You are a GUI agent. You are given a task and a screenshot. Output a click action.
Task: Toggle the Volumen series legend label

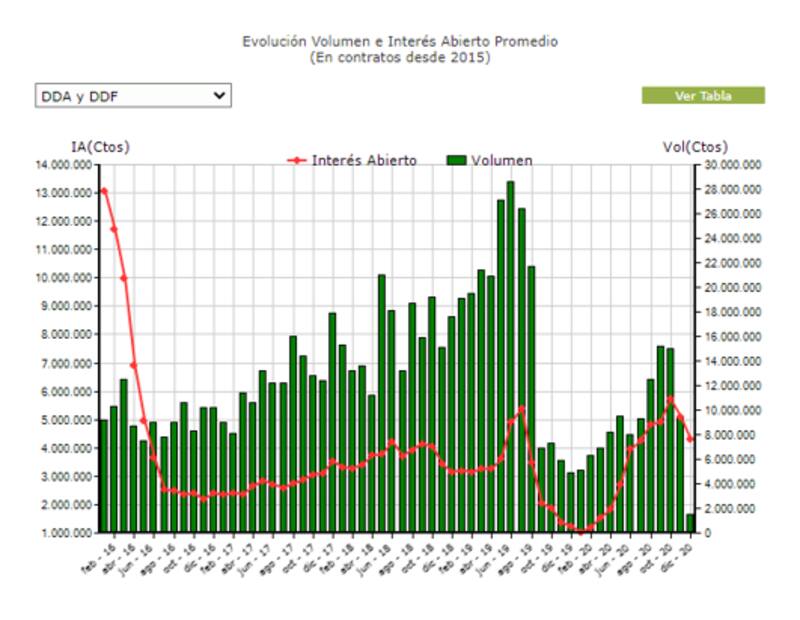[x=502, y=160]
